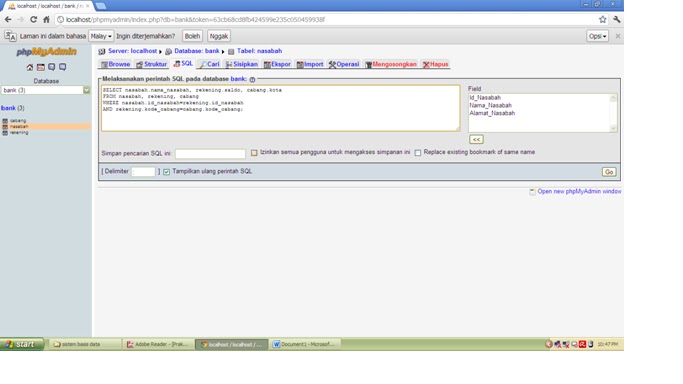Click the new-window icon beside Open new phpMyAdmin window
683x384 pixels.
click(532, 192)
